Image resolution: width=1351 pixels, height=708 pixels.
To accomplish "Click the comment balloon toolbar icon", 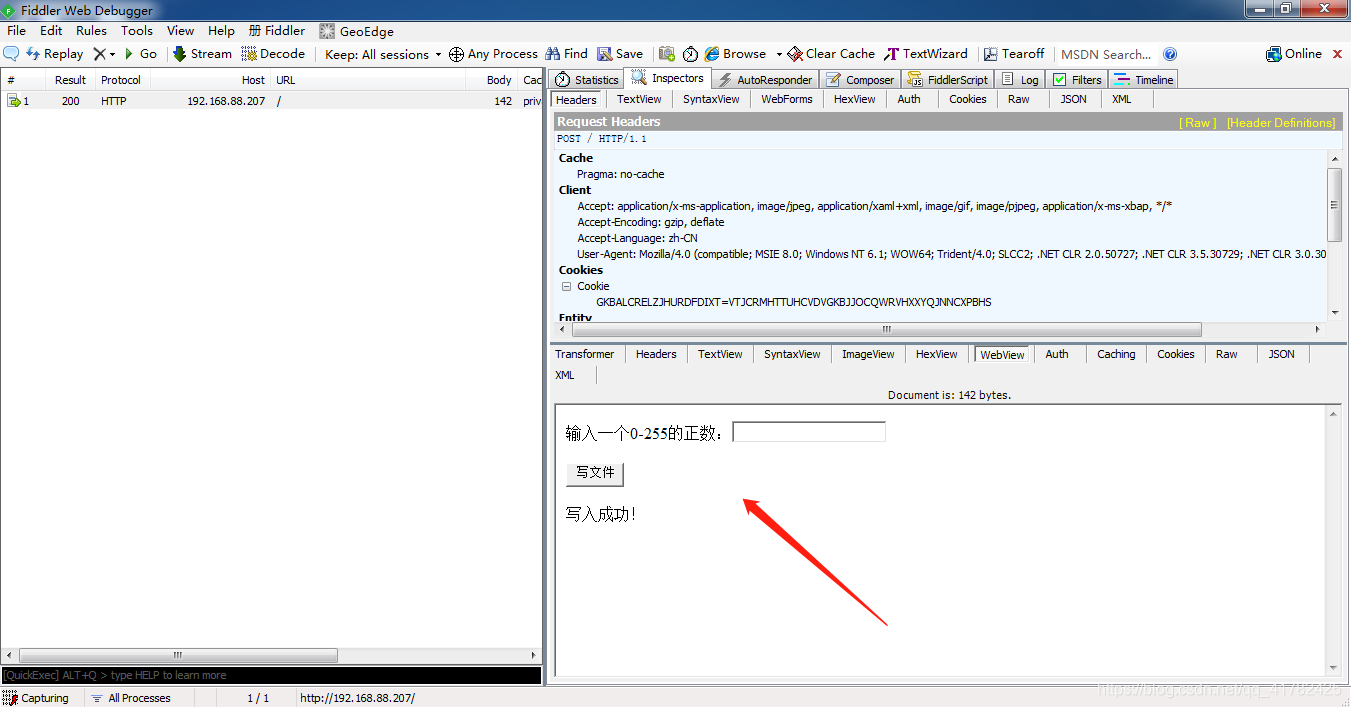I will tap(11, 54).
